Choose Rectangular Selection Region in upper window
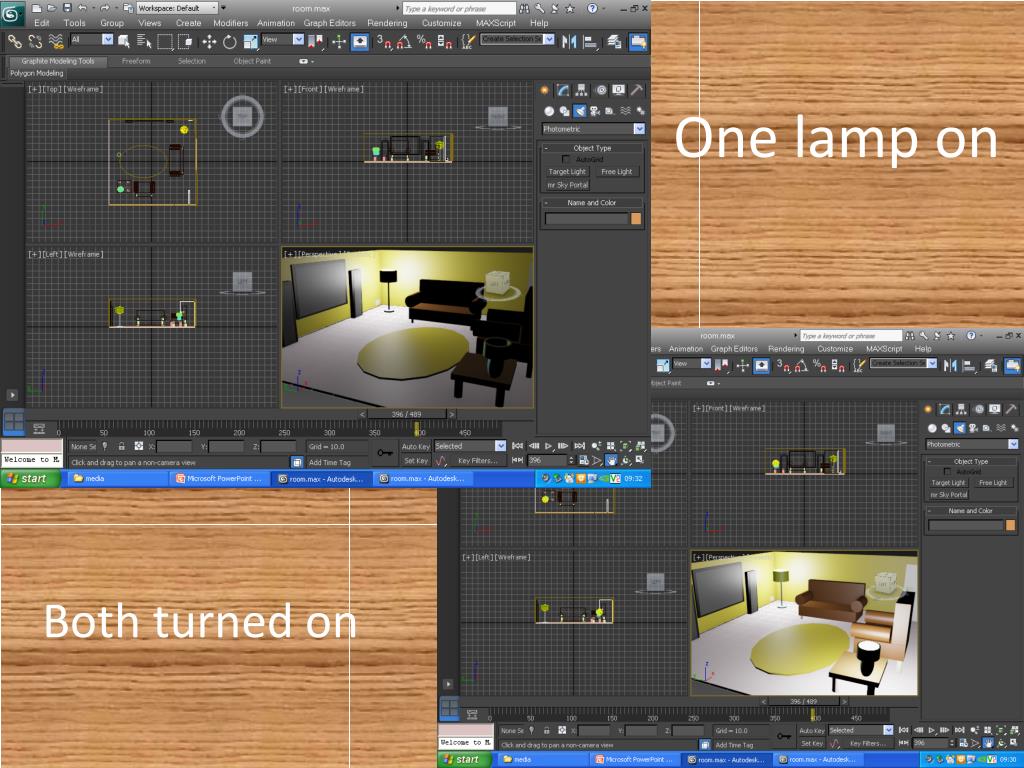 pos(165,42)
